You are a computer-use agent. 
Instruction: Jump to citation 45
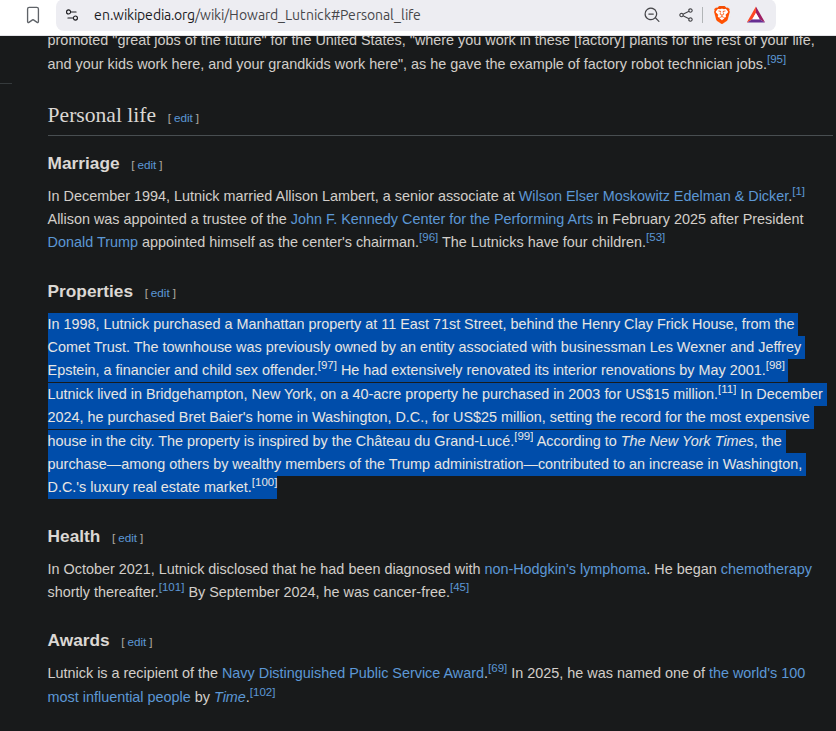(459, 587)
